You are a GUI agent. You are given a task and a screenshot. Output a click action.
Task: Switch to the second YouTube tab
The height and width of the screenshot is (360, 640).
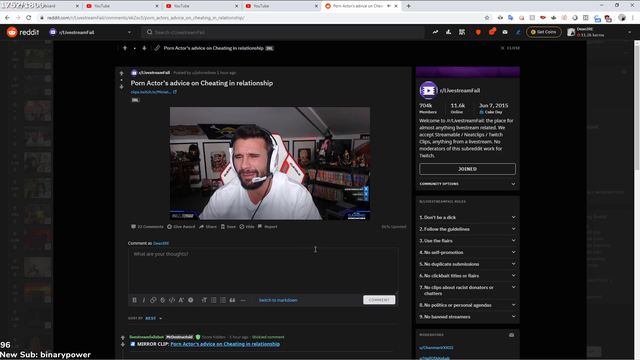[x=201, y=6]
